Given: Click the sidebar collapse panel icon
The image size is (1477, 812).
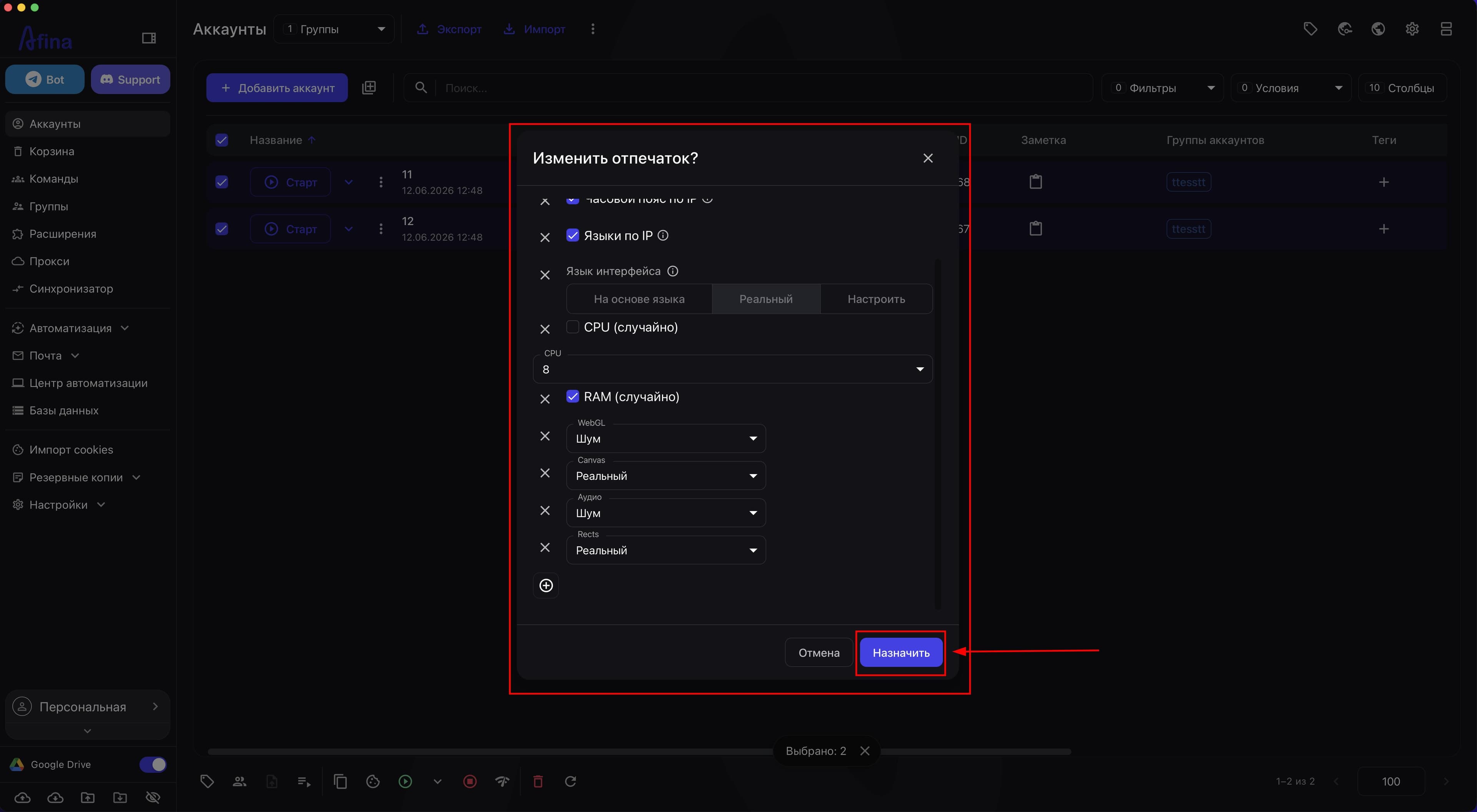Looking at the screenshot, I should [x=148, y=38].
